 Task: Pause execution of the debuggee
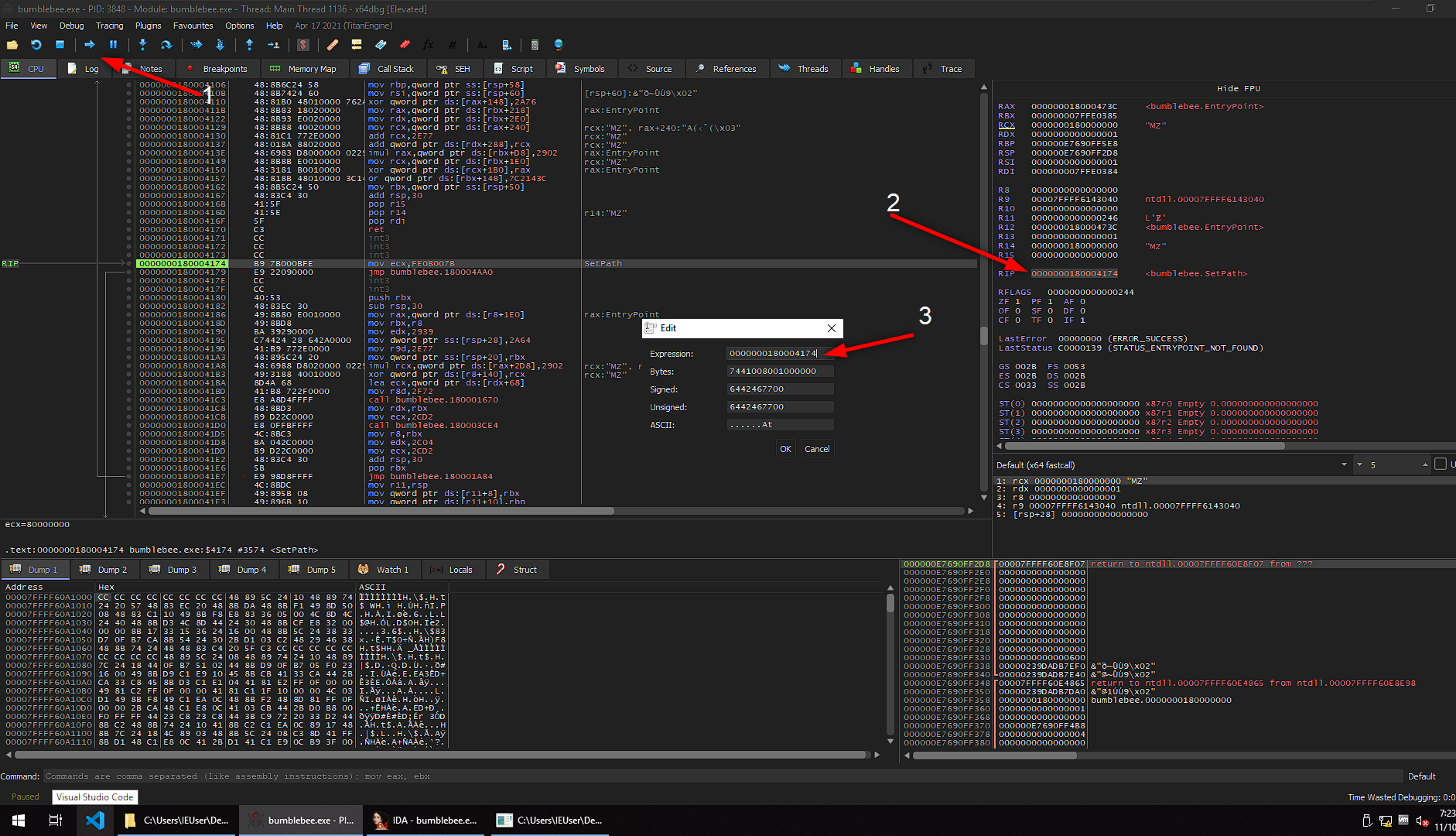113,45
